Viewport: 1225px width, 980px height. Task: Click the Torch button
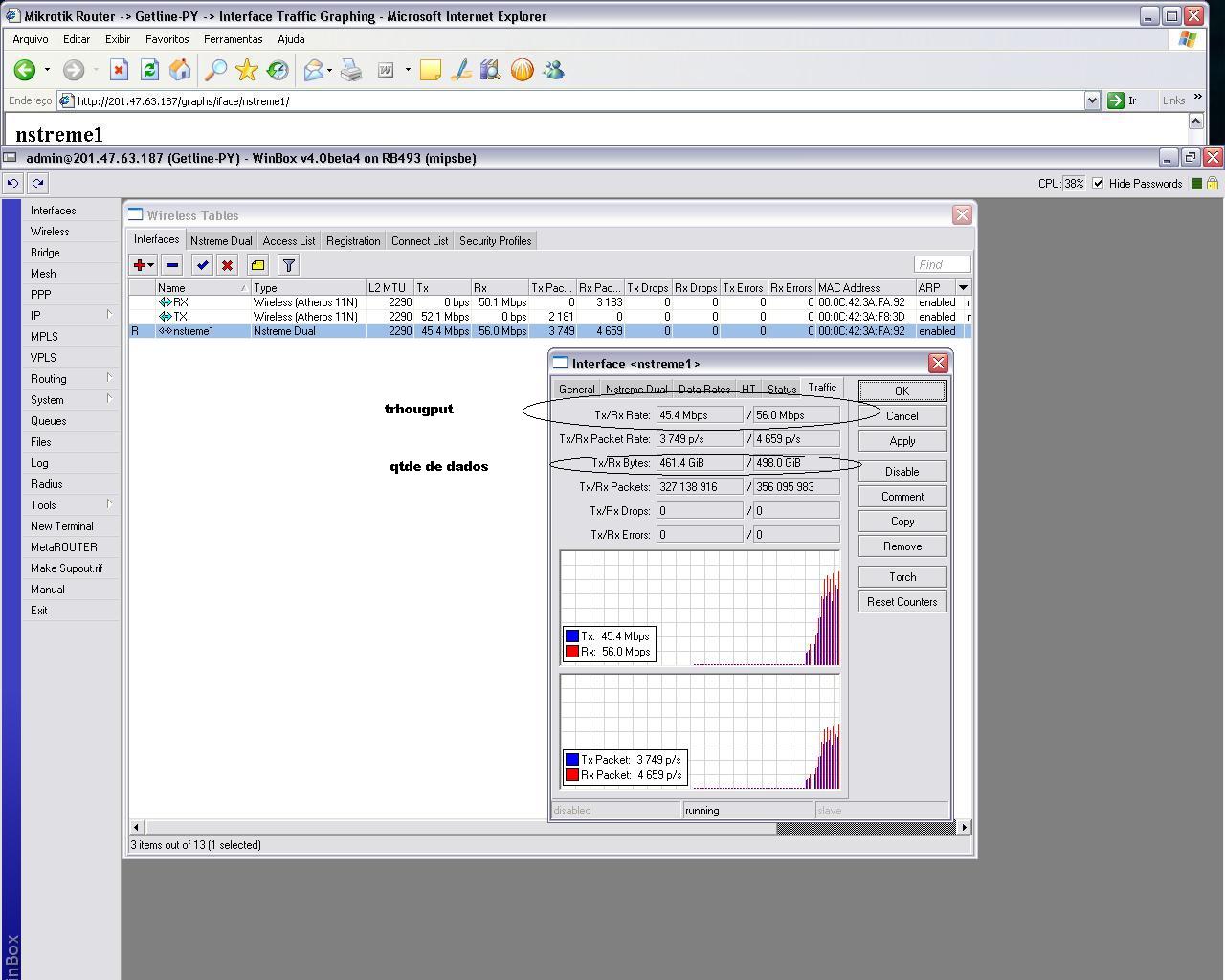click(x=902, y=577)
